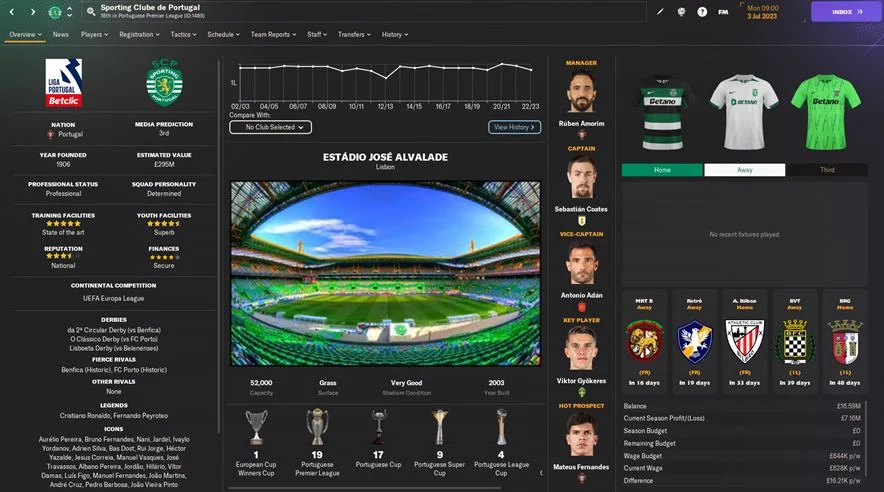Click the white away kit
Viewport: 884px width, 492px height.
(744, 112)
